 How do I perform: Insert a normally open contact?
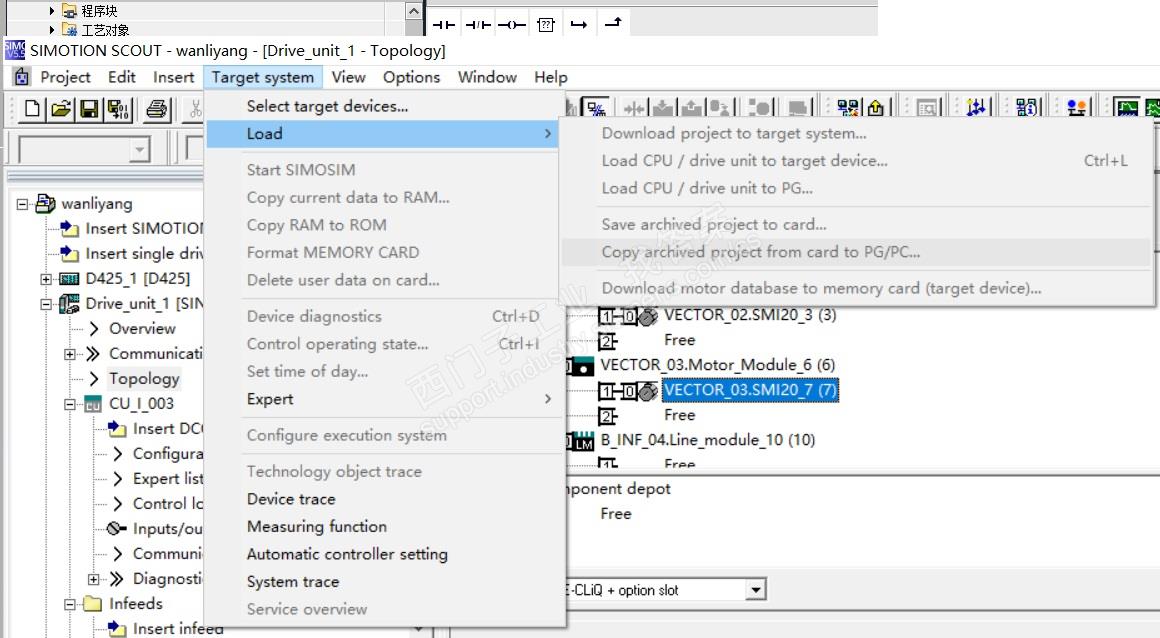(x=443, y=24)
